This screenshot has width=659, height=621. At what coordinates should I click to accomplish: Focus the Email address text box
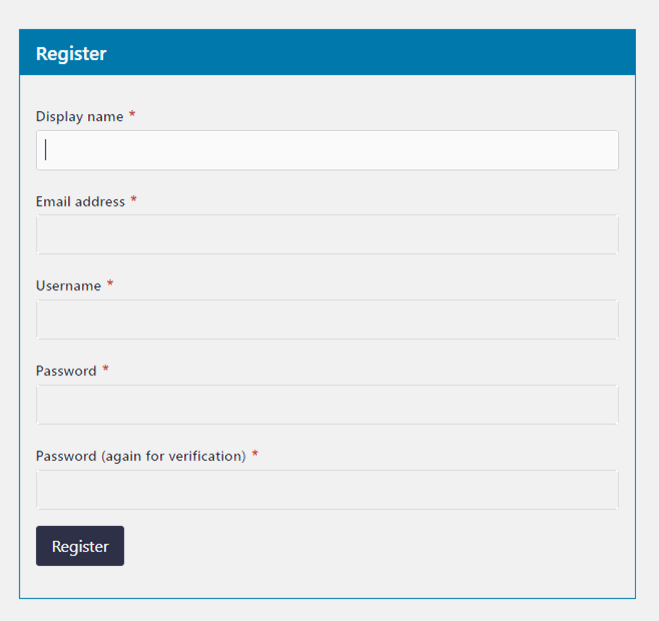click(x=327, y=235)
